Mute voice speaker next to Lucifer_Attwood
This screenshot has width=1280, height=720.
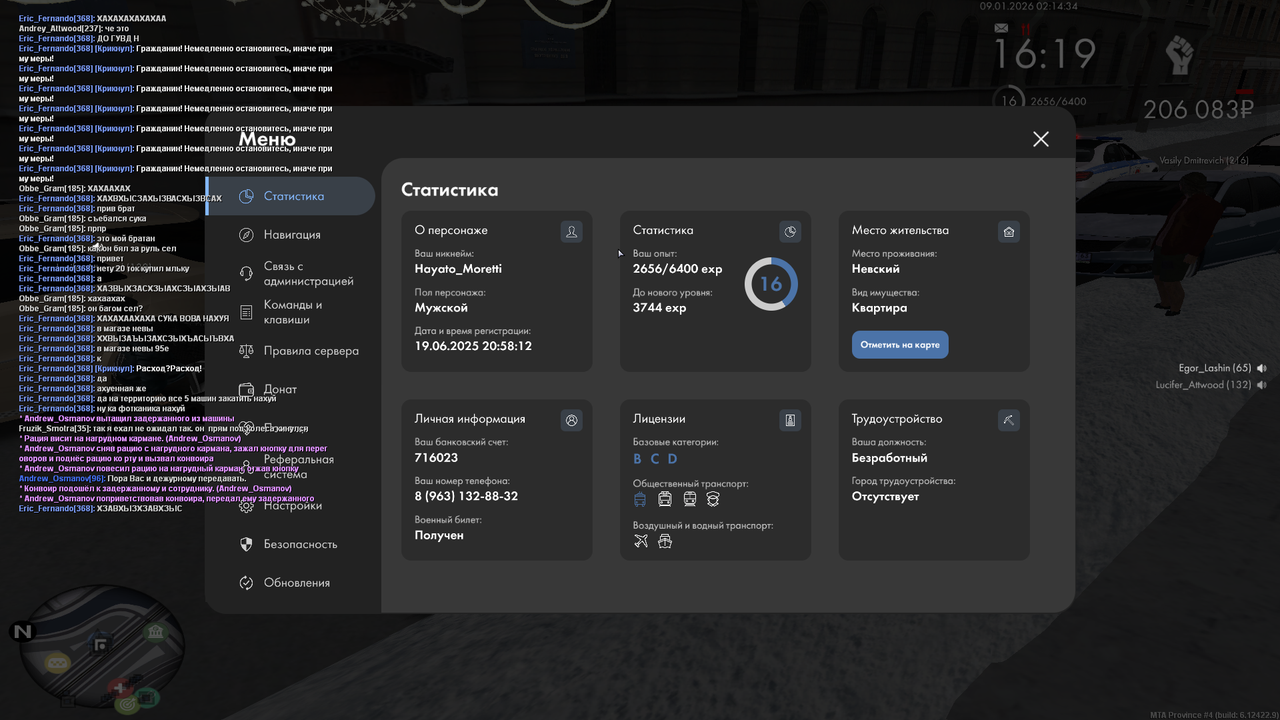tap(1262, 385)
